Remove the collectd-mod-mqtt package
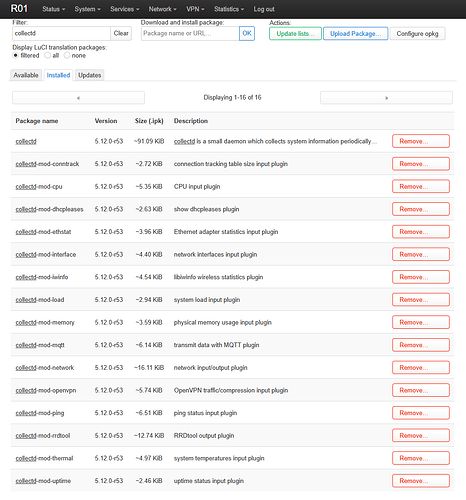The image size is (466, 500). pyautogui.click(x=421, y=345)
